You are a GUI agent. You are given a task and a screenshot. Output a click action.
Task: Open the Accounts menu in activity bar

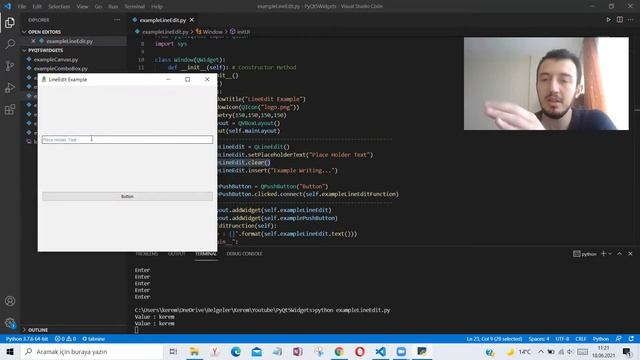(10, 301)
